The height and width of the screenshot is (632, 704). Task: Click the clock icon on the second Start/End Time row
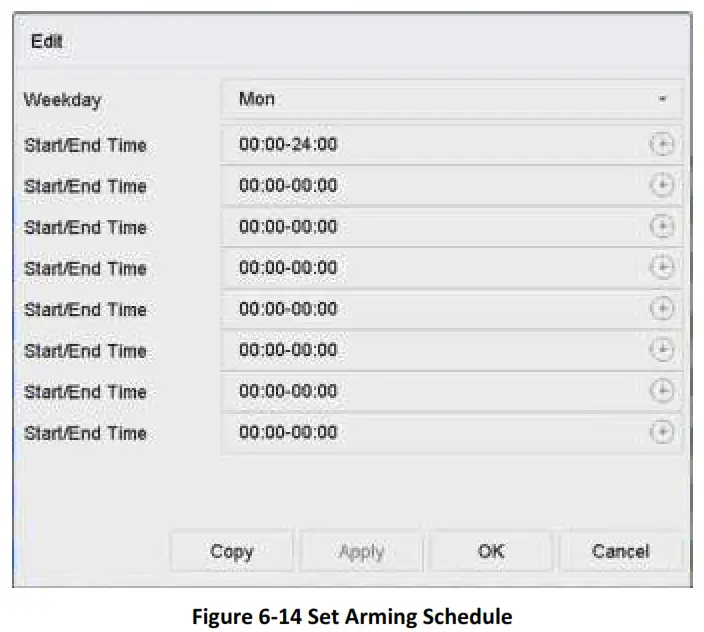(661, 186)
